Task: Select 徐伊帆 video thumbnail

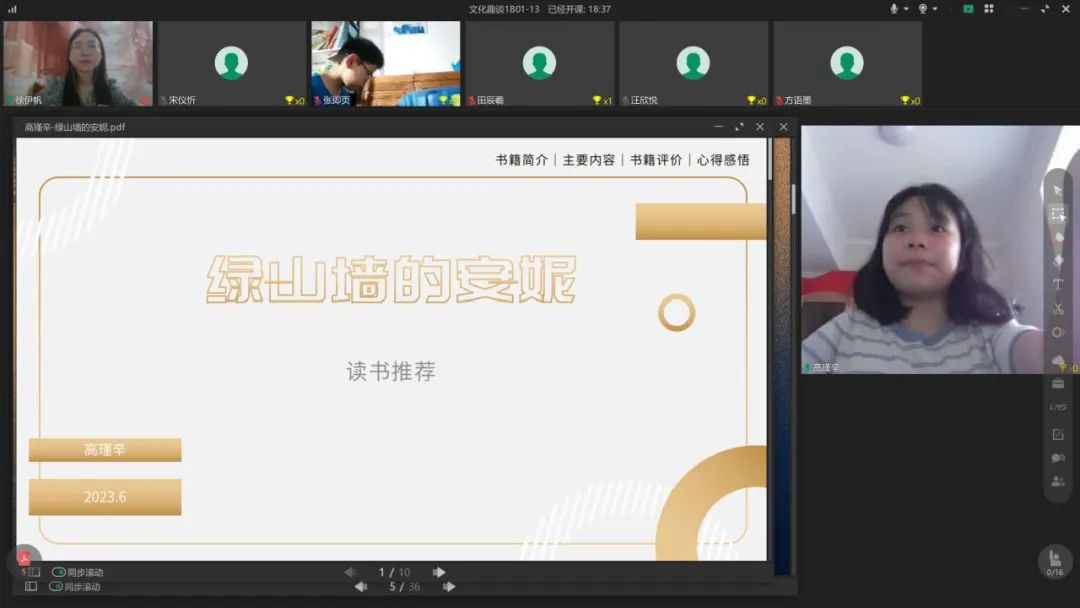Action: [x=78, y=63]
